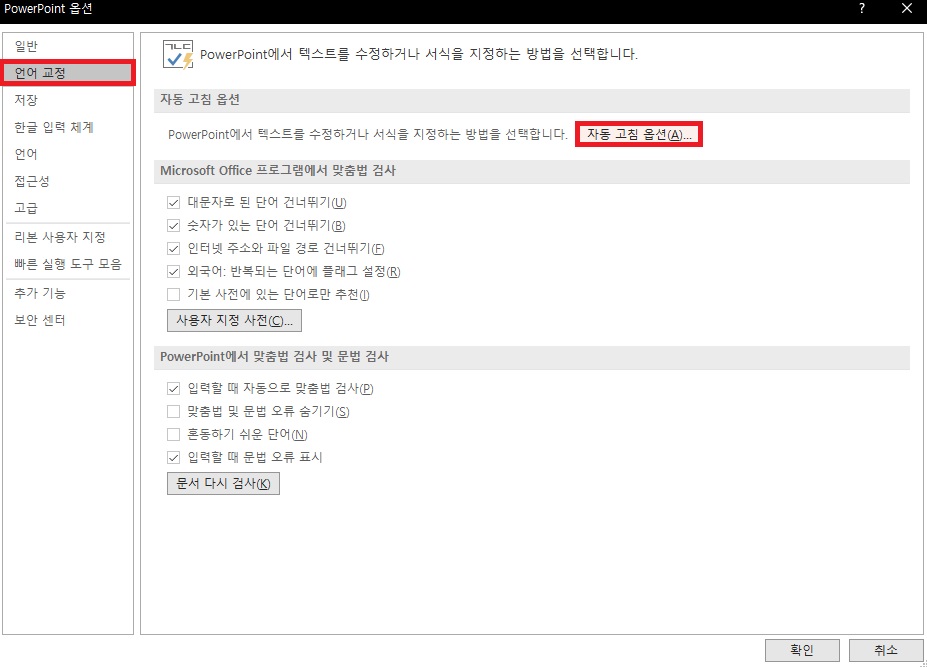Enable 혼동하기 쉬운 단어 option
Viewport: 927px width, 667px height.
pos(173,435)
